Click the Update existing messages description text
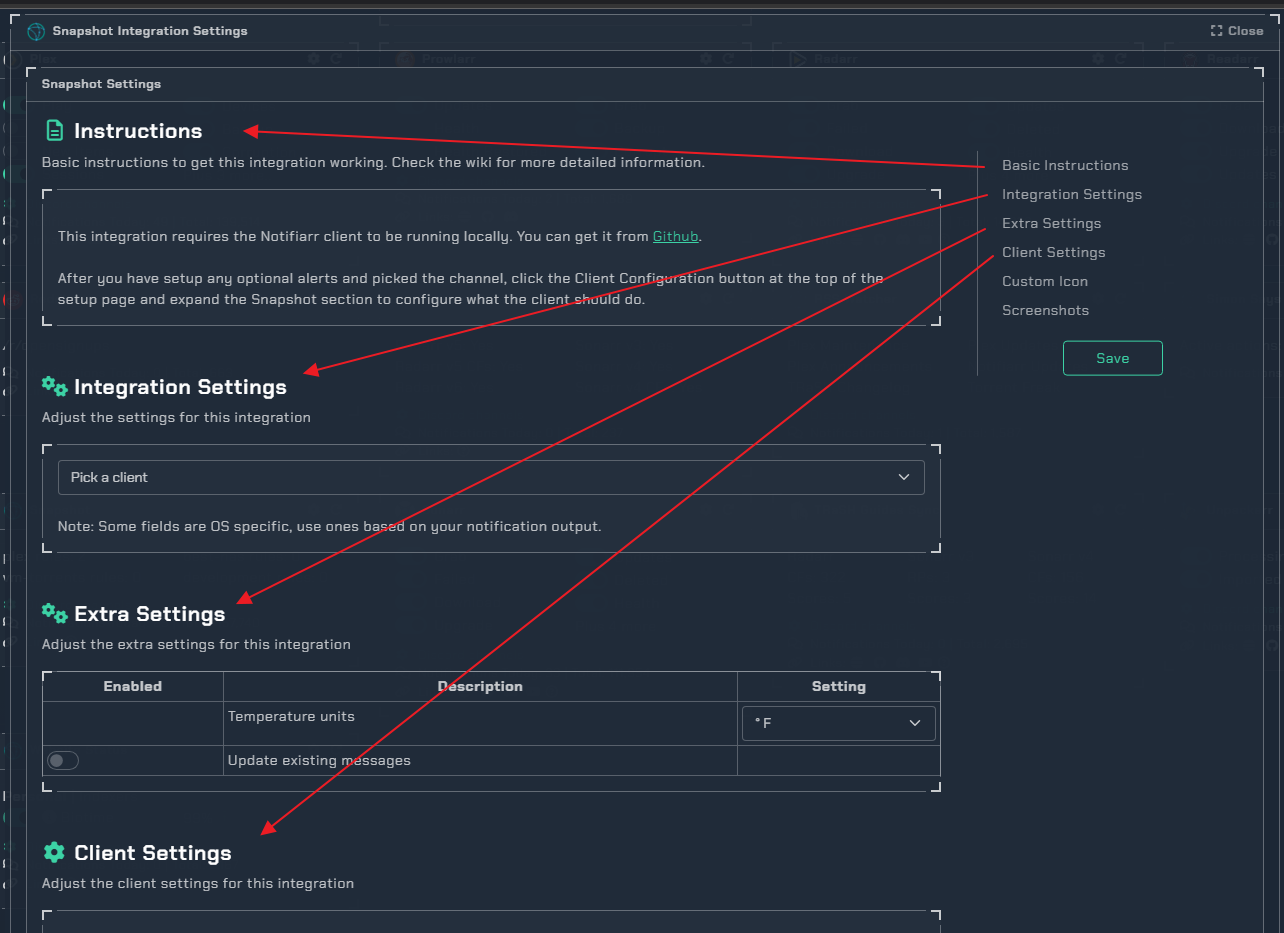 (319, 760)
